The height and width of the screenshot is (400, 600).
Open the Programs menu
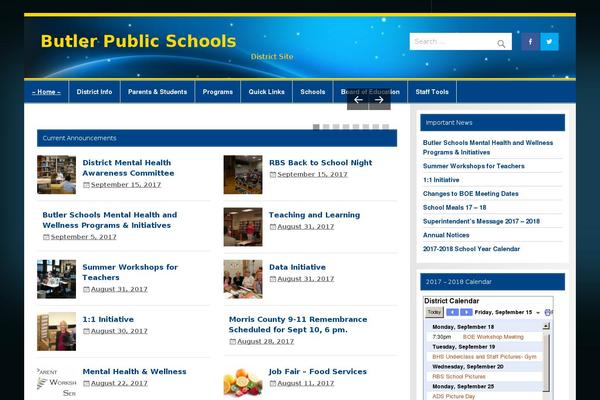tap(218, 92)
